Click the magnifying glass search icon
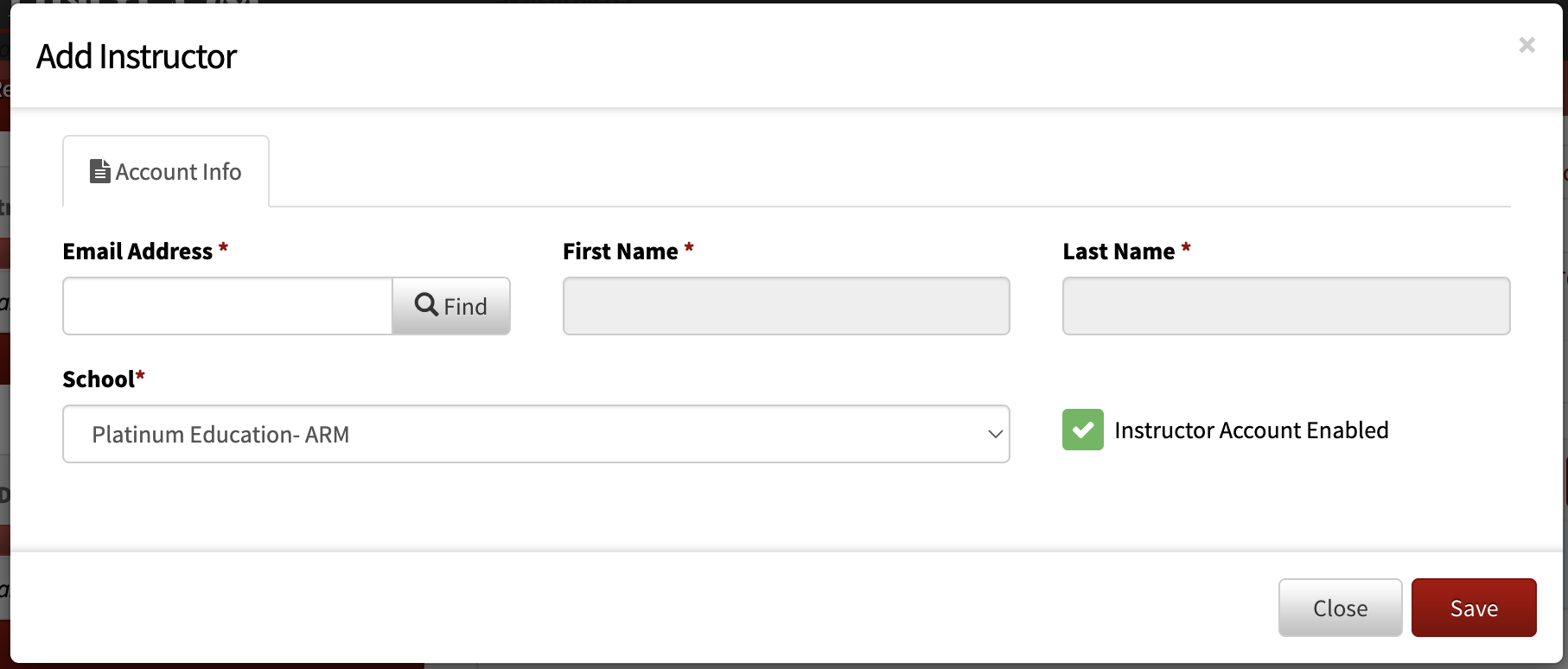The height and width of the screenshot is (669, 1568). point(426,304)
